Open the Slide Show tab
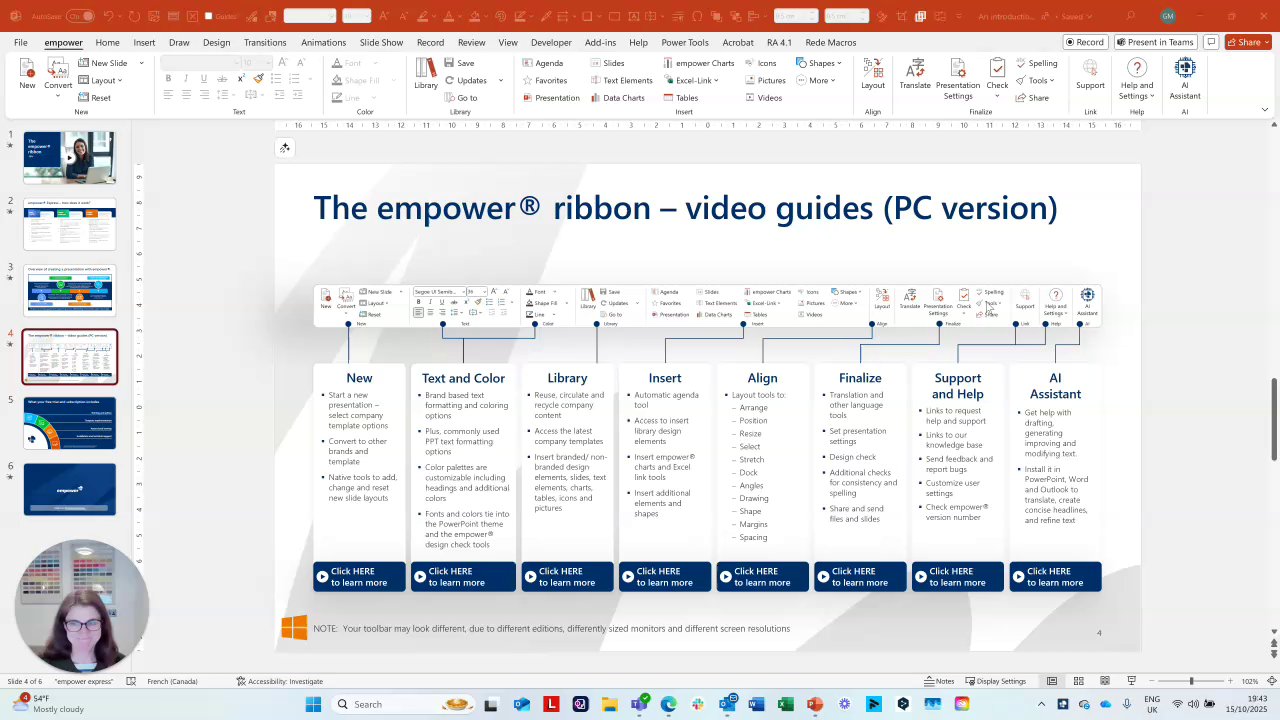Screen dimensions: 1280x720 coord(381,42)
